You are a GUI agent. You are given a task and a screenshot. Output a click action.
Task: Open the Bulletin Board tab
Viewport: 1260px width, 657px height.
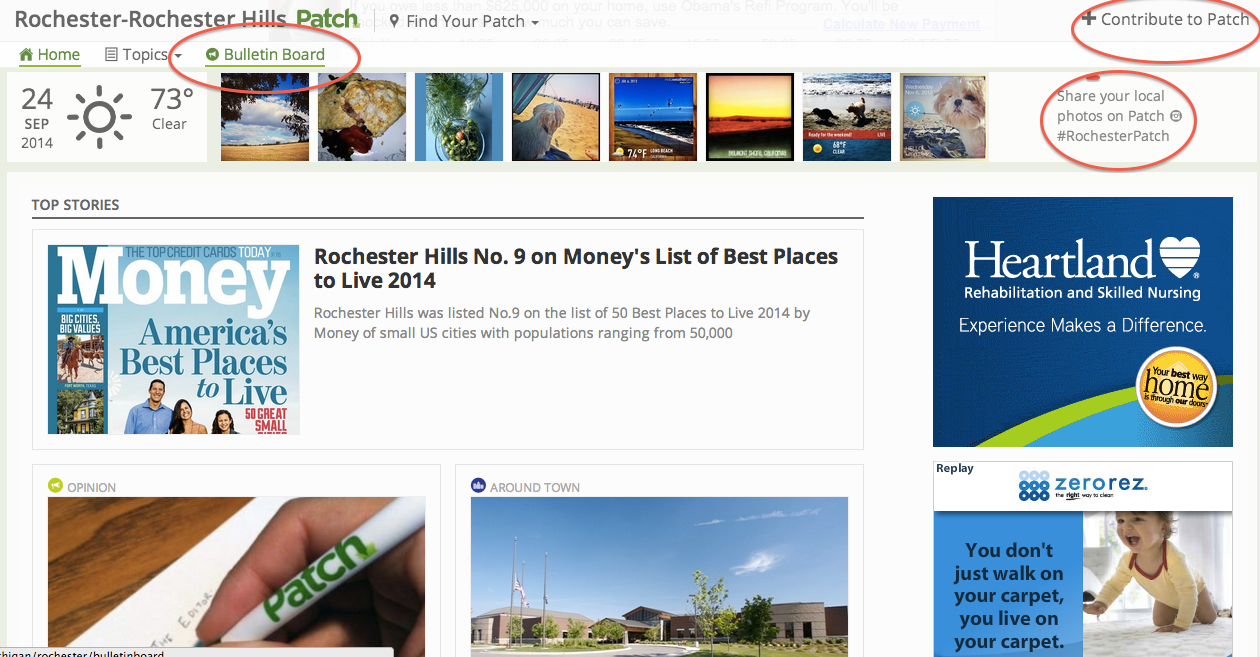[x=265, y=55]
